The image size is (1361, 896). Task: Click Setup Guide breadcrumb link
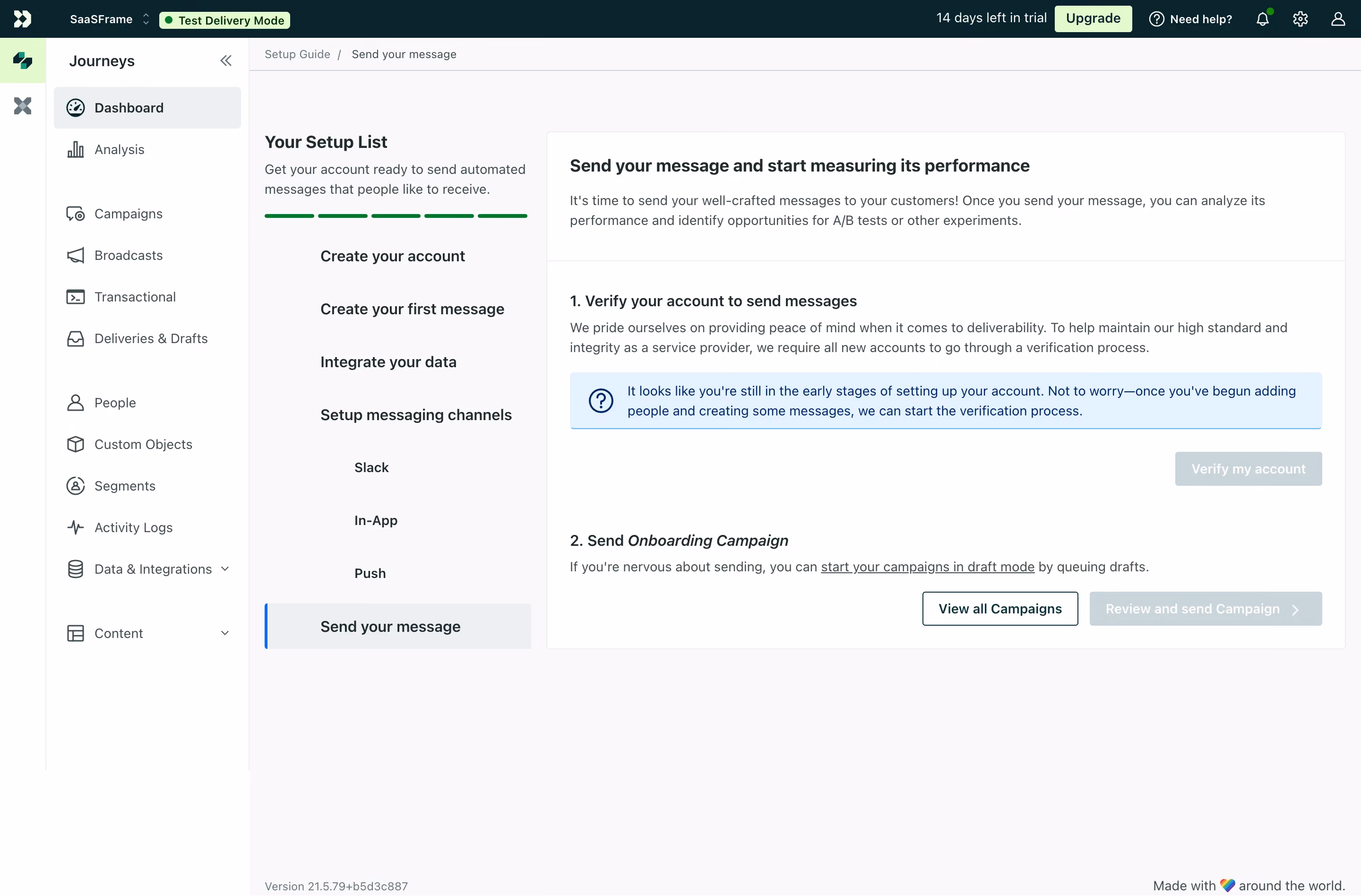coord(297,54)
